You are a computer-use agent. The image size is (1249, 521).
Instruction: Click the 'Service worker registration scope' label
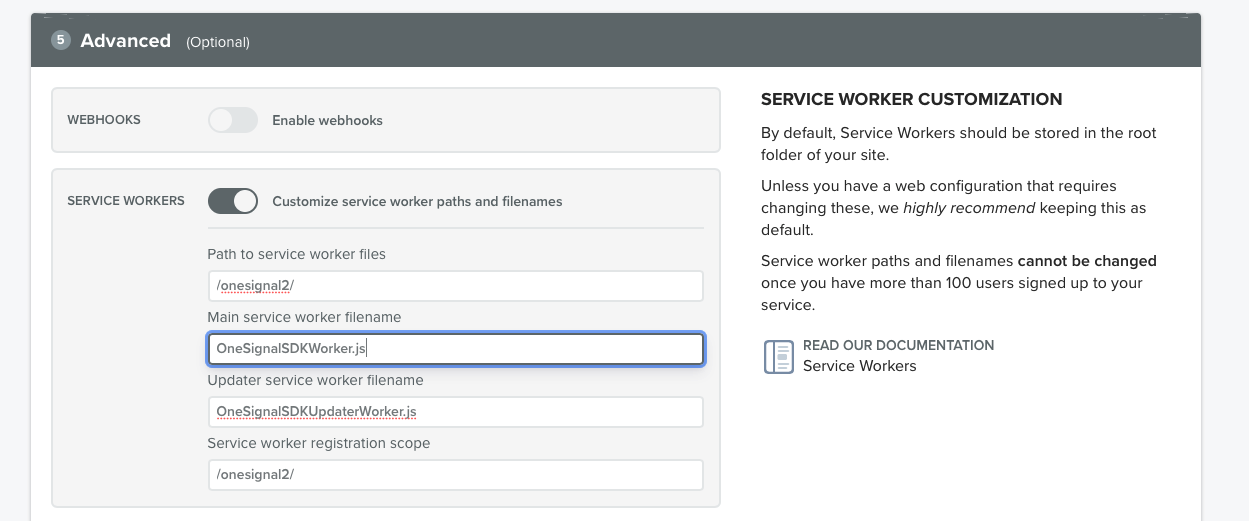[318, 443]
